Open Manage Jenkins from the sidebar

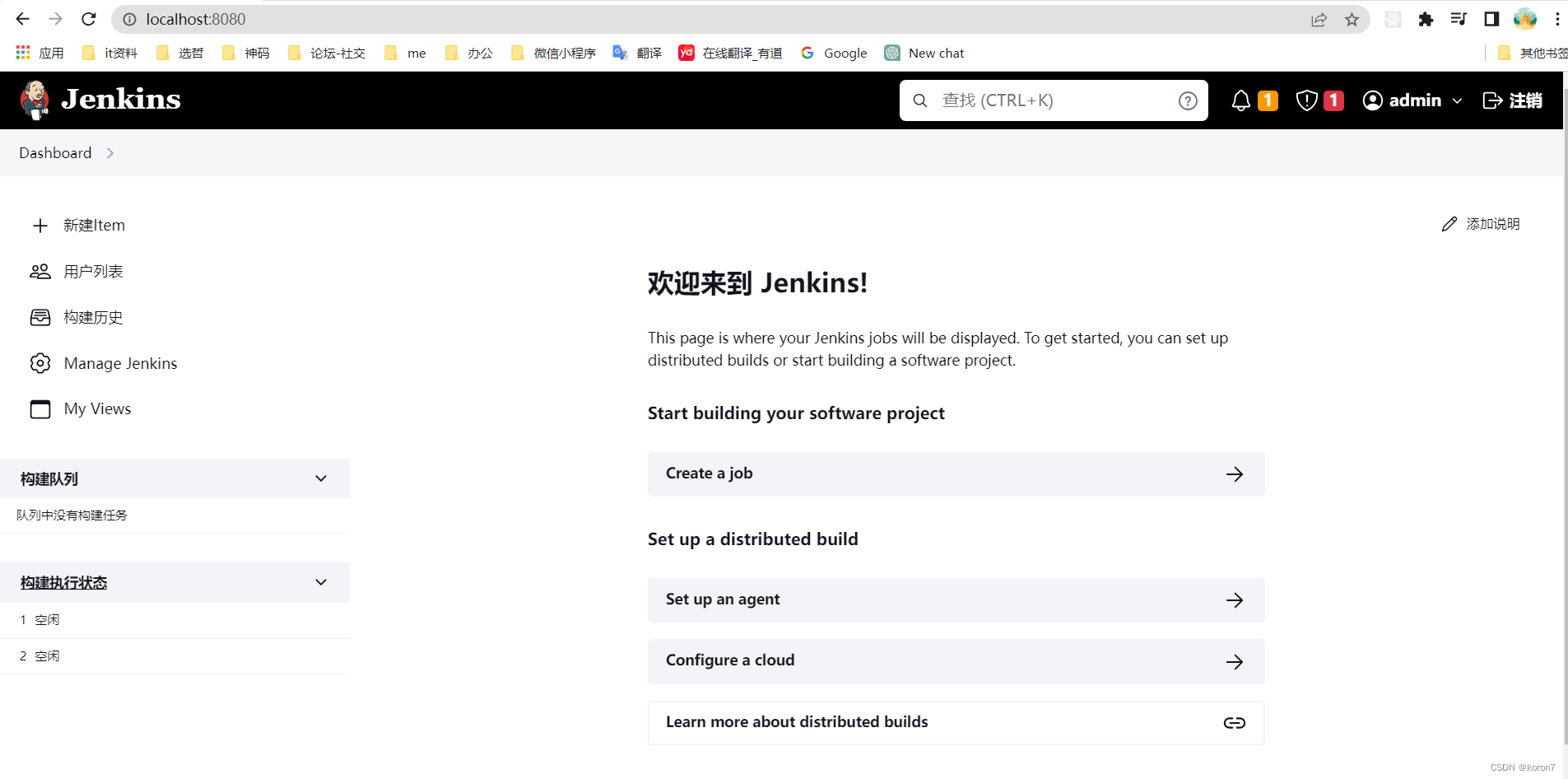(120, 363)
